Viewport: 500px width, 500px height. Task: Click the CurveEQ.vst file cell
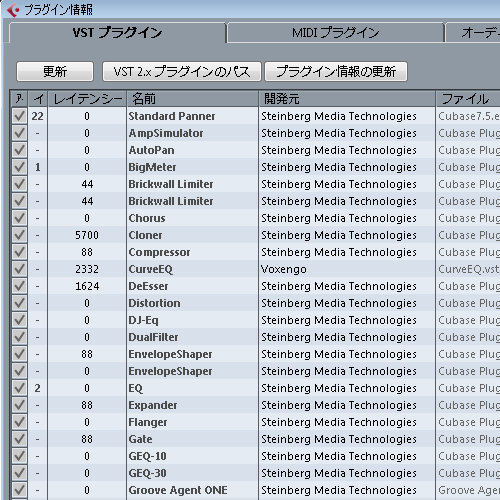click(x=469, y=269)
